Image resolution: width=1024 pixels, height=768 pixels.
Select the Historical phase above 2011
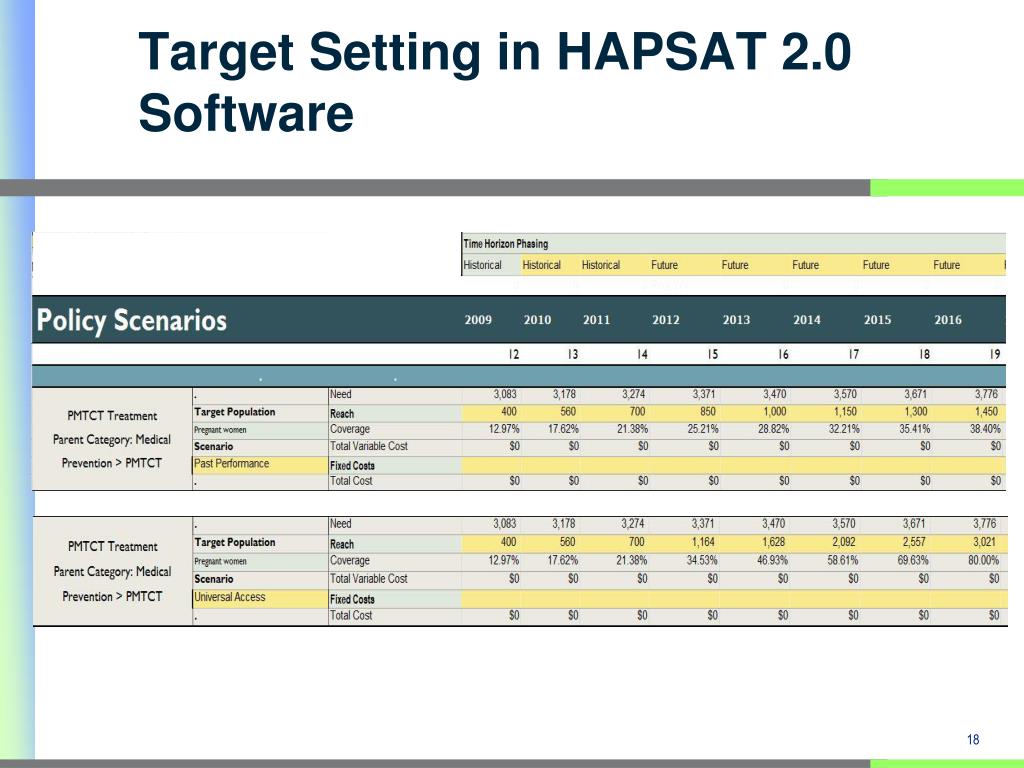click(601, 265)
